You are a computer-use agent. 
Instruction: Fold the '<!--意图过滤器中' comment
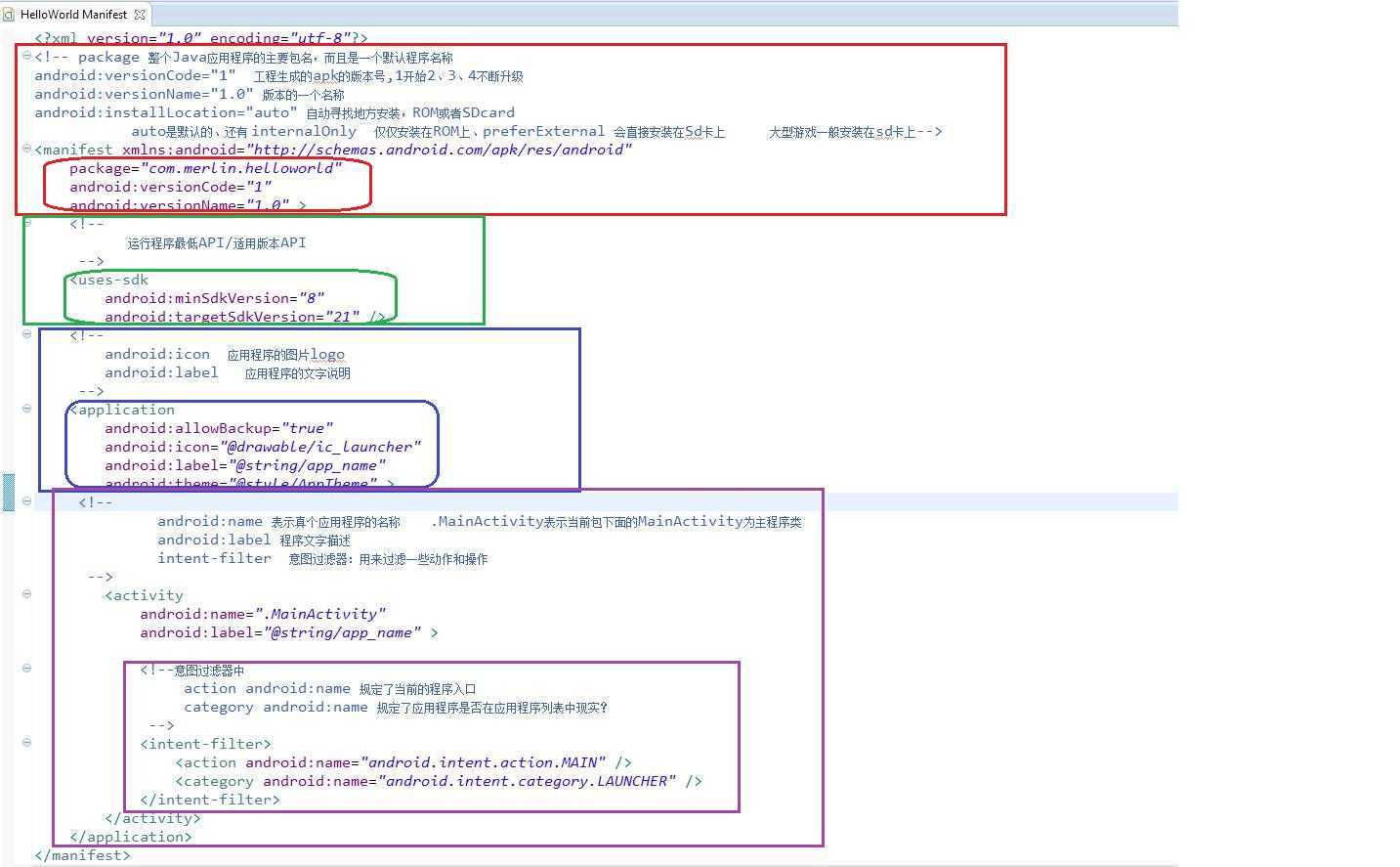click(x=27, y=669)
